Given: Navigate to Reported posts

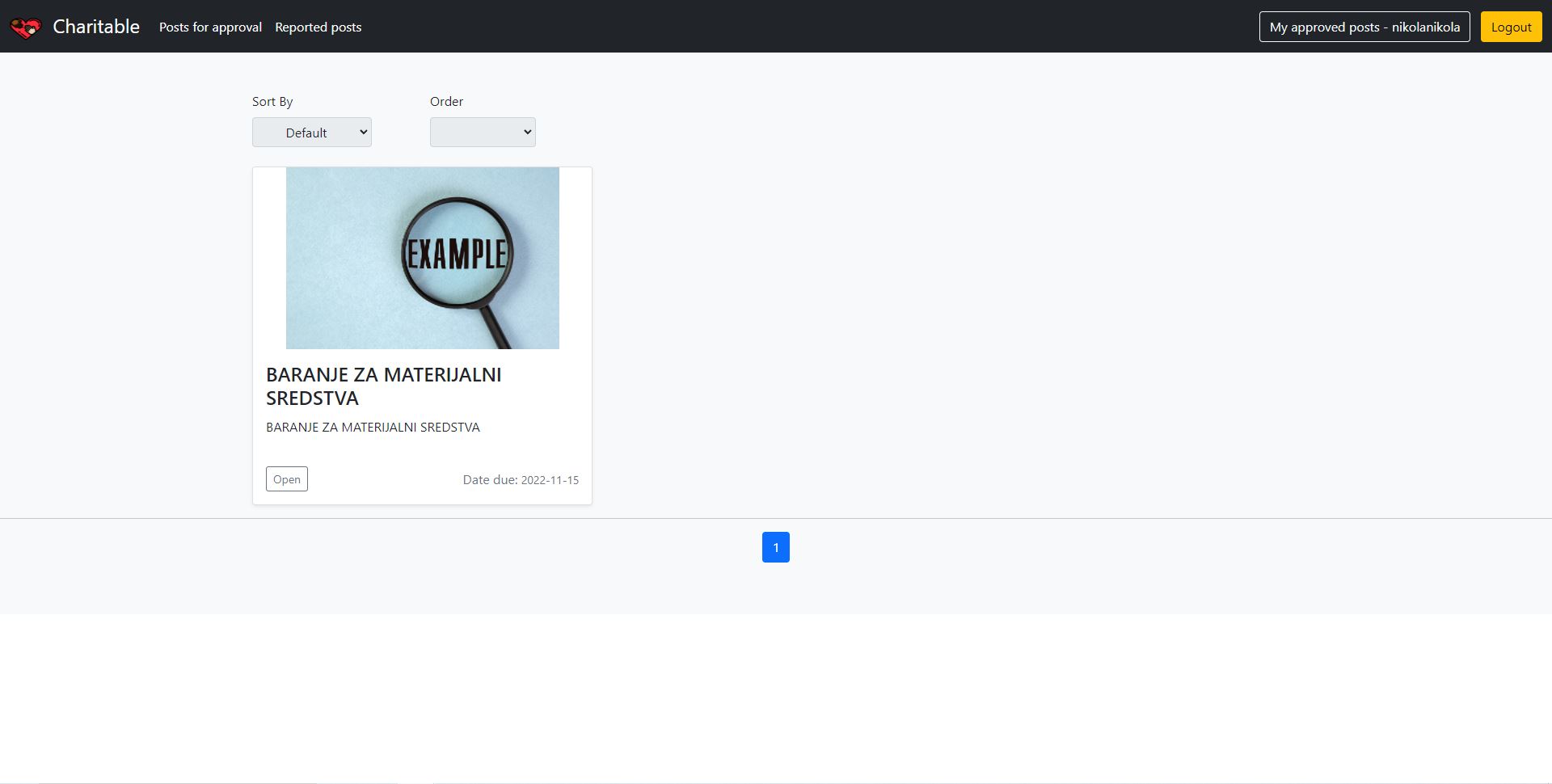Looking at the screenshot, I should [318, 27].
